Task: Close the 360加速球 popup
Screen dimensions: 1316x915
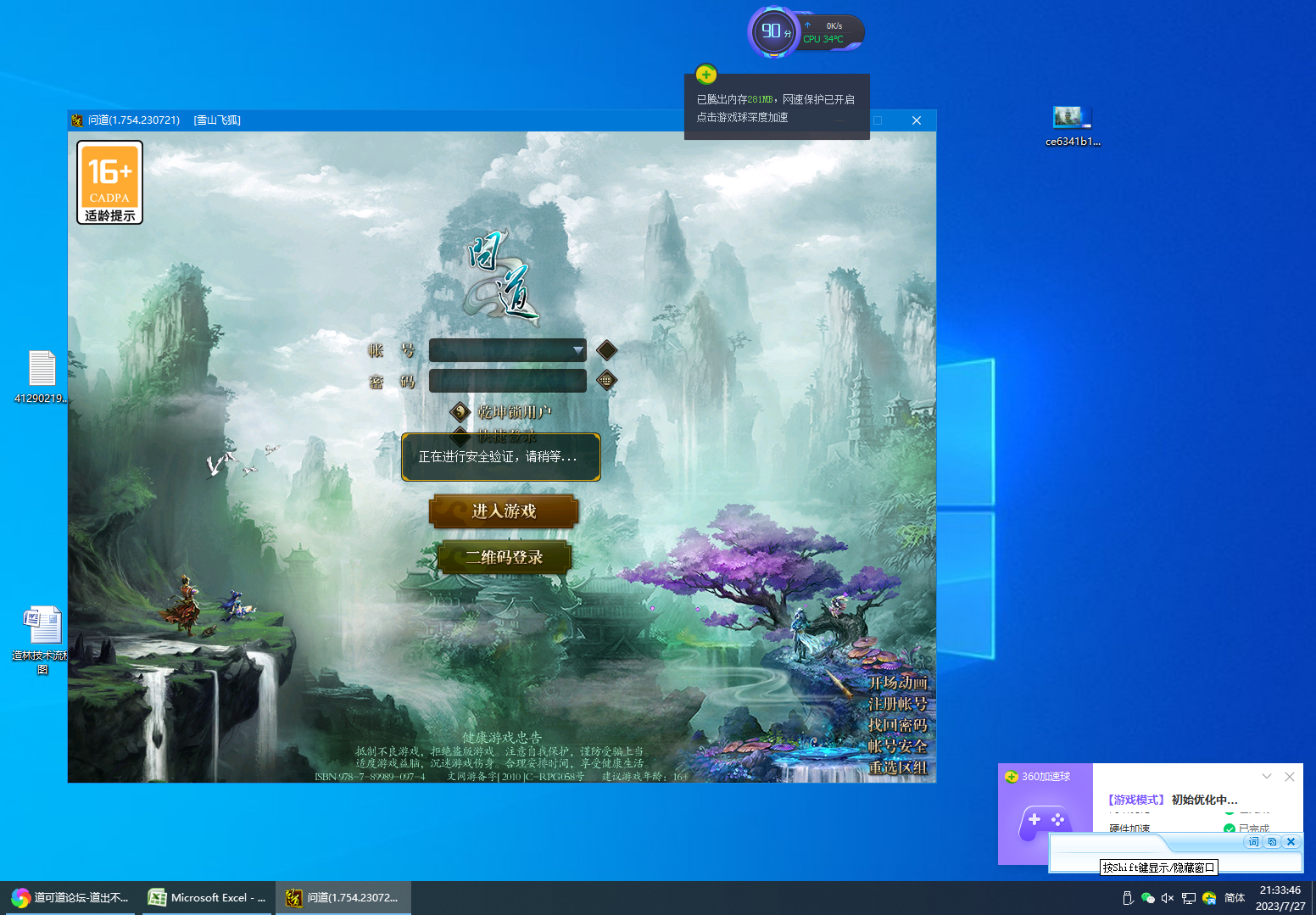Action: tap(1290, 777)
